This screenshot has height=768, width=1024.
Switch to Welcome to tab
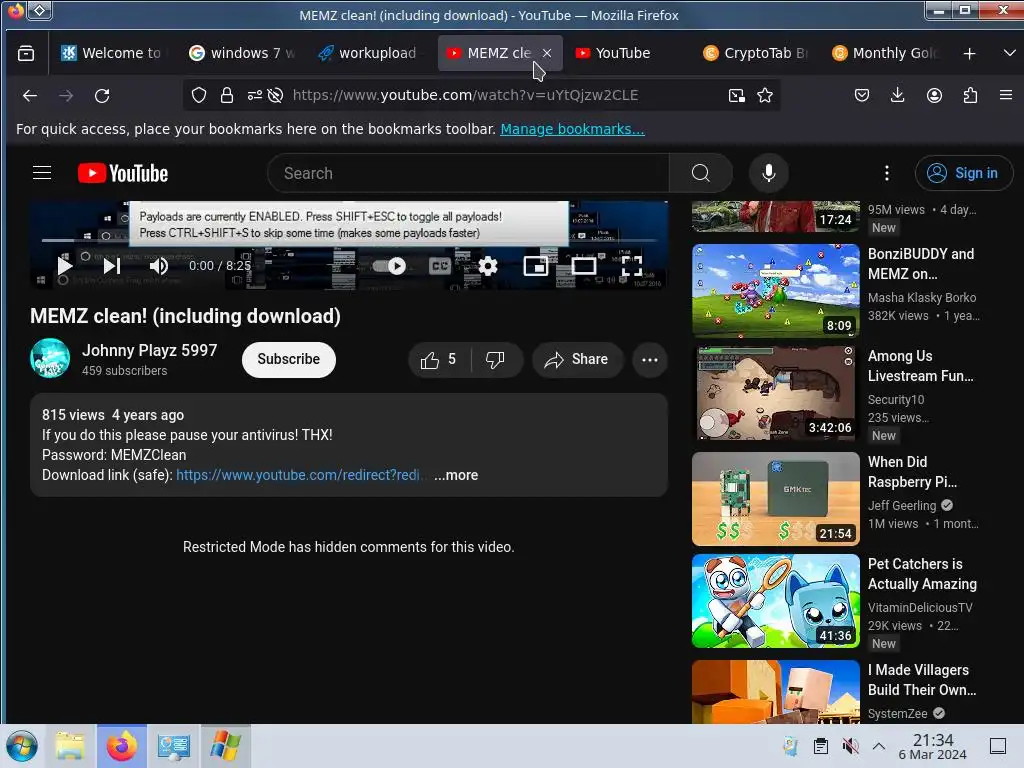coord(112,53)
